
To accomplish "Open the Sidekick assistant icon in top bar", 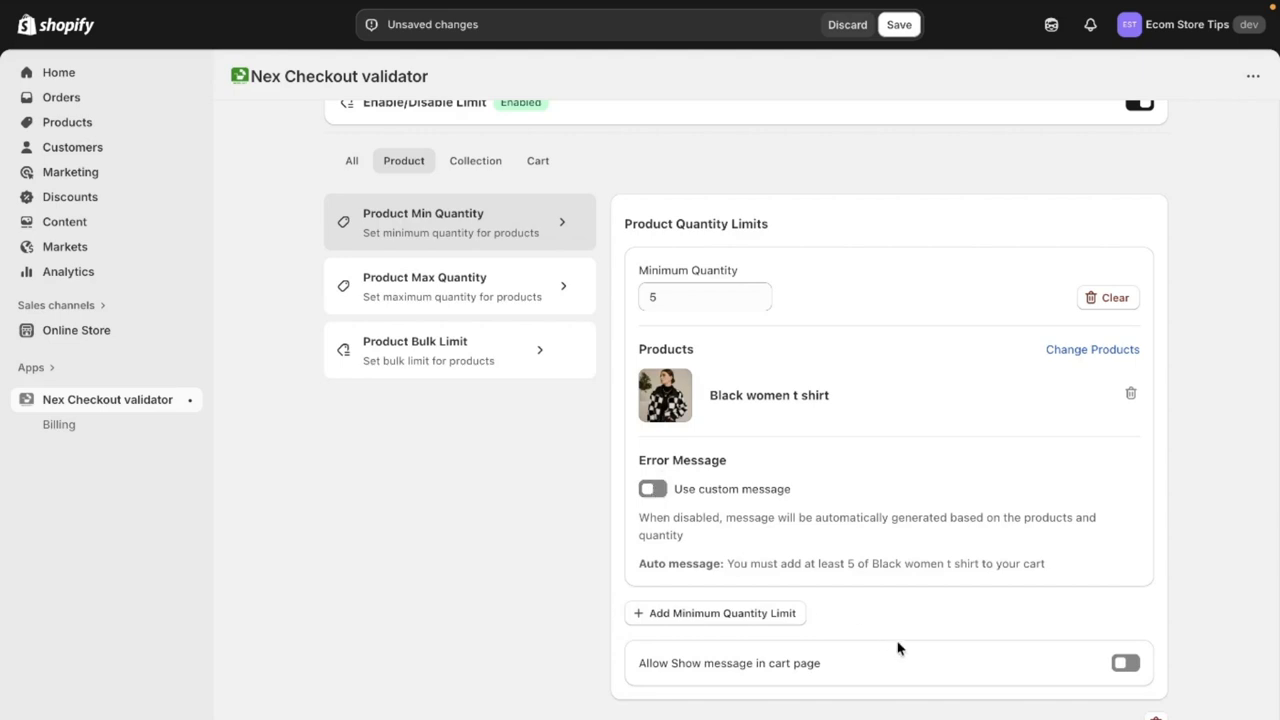I will click(x=1051, y=25).
